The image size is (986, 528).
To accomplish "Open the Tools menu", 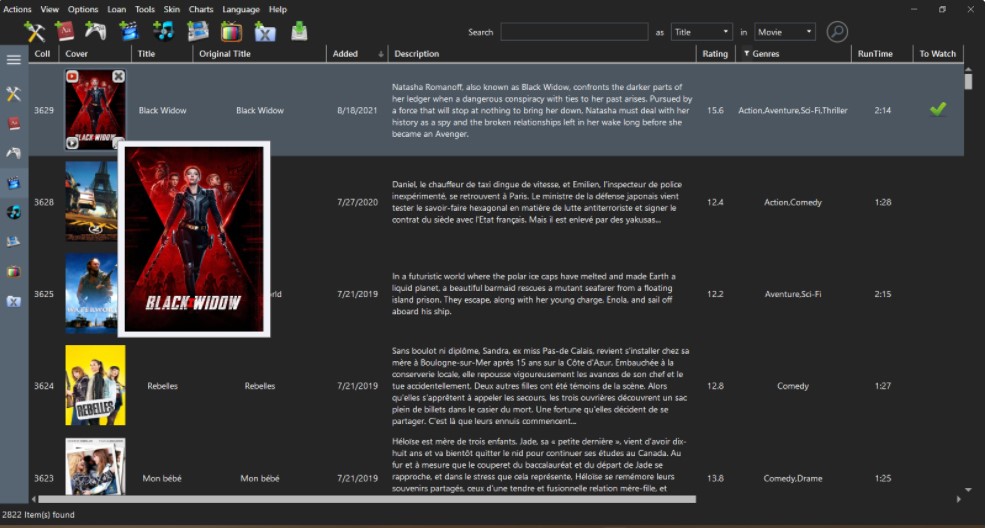I will pyautogui.click(x=145, y=9).
